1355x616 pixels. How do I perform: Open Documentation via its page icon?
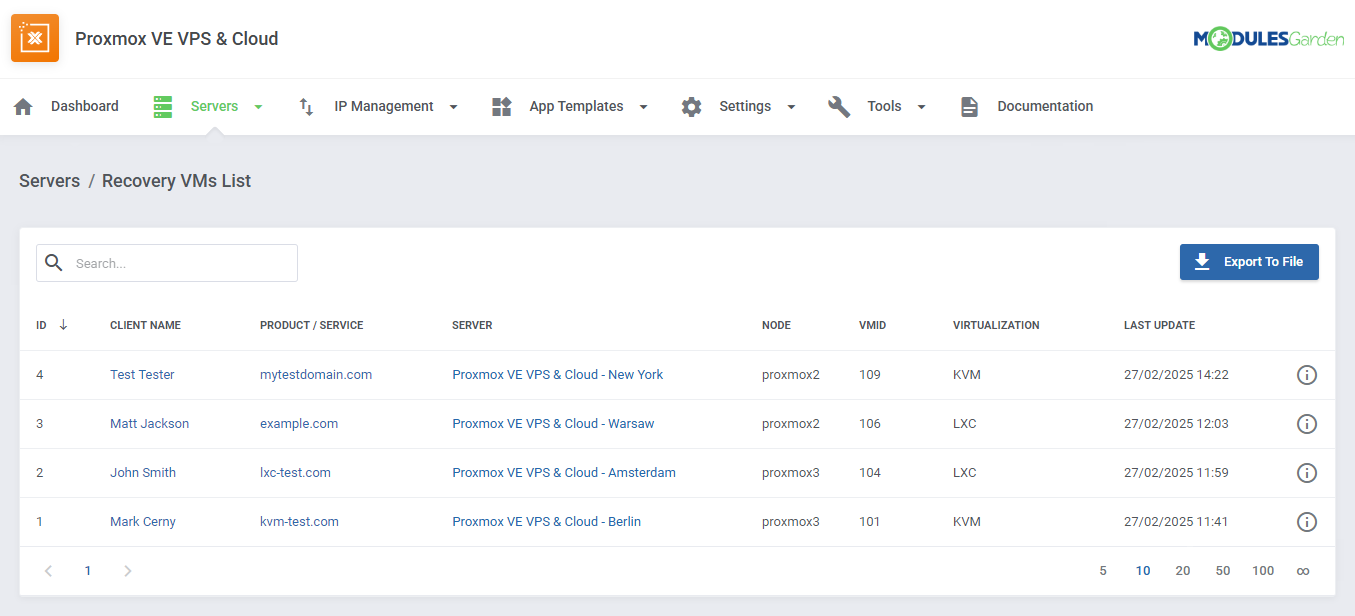(x=969, y=106)
